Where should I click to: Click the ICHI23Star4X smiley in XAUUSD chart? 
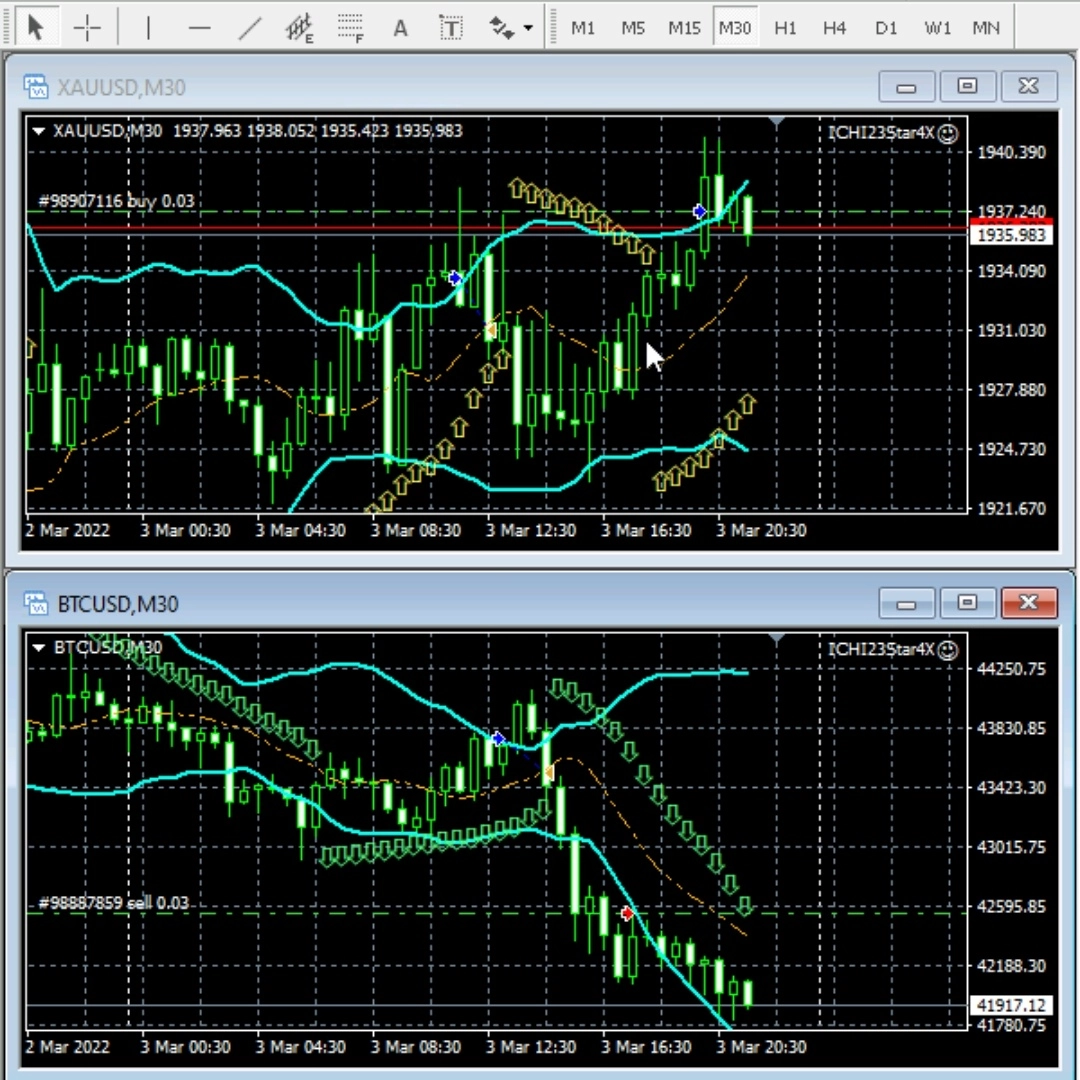coord(948,133)
